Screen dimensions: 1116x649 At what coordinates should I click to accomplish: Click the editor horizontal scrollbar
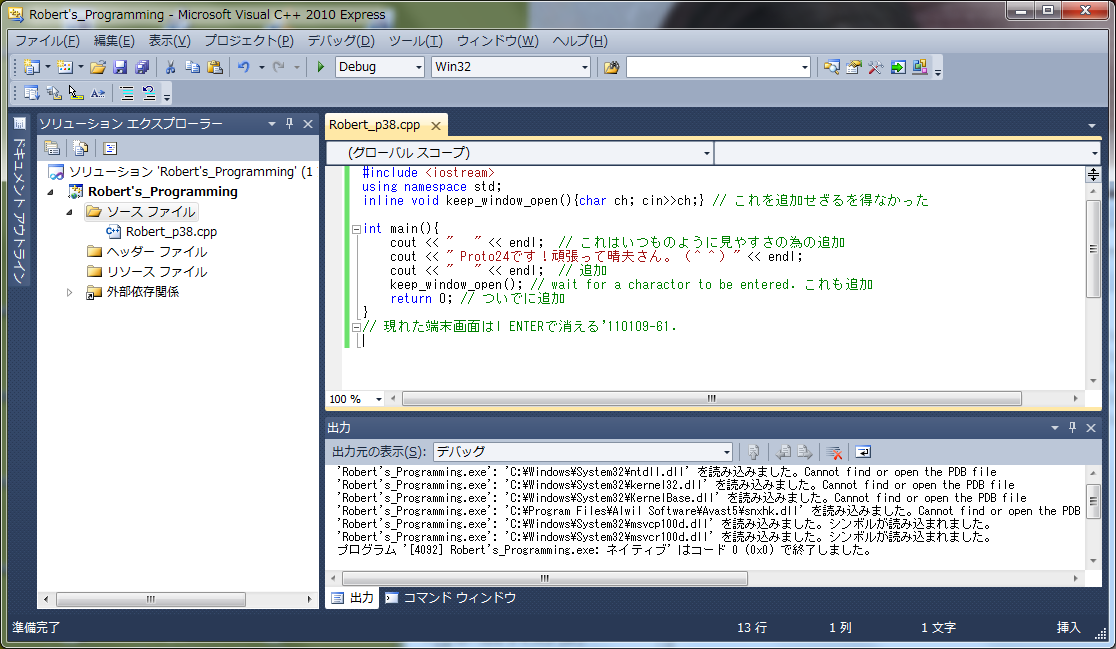coord(712,399)
